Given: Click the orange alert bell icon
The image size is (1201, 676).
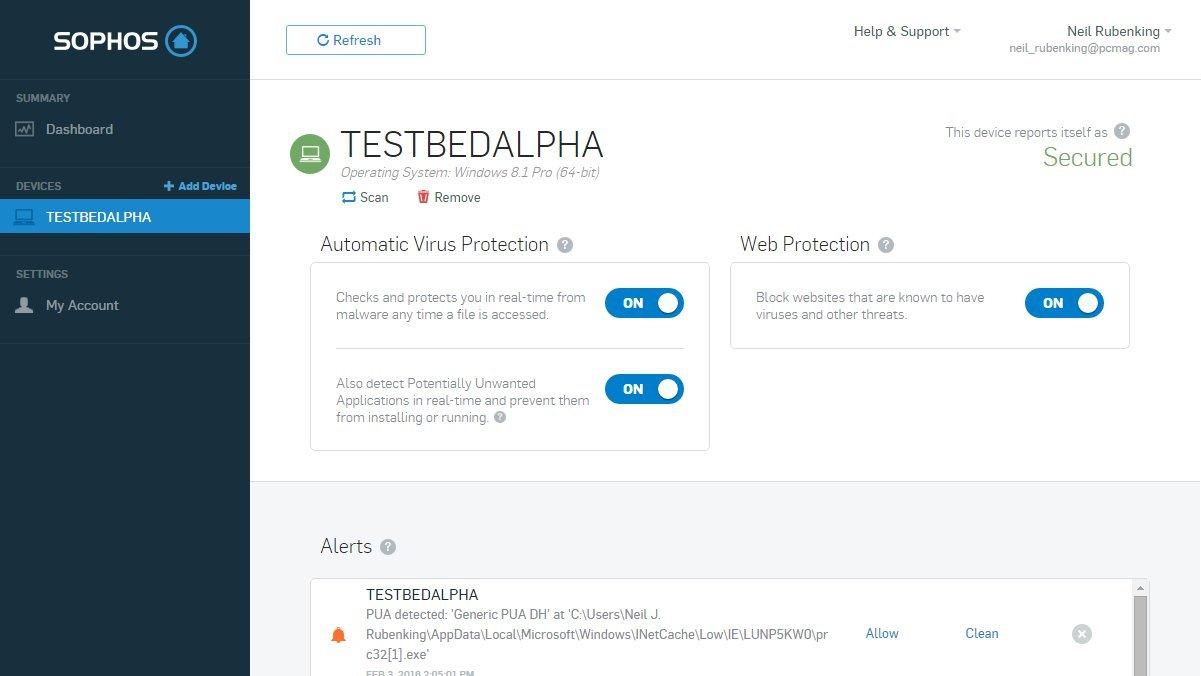Looking at the screenshot, I should tap(338, 635).
